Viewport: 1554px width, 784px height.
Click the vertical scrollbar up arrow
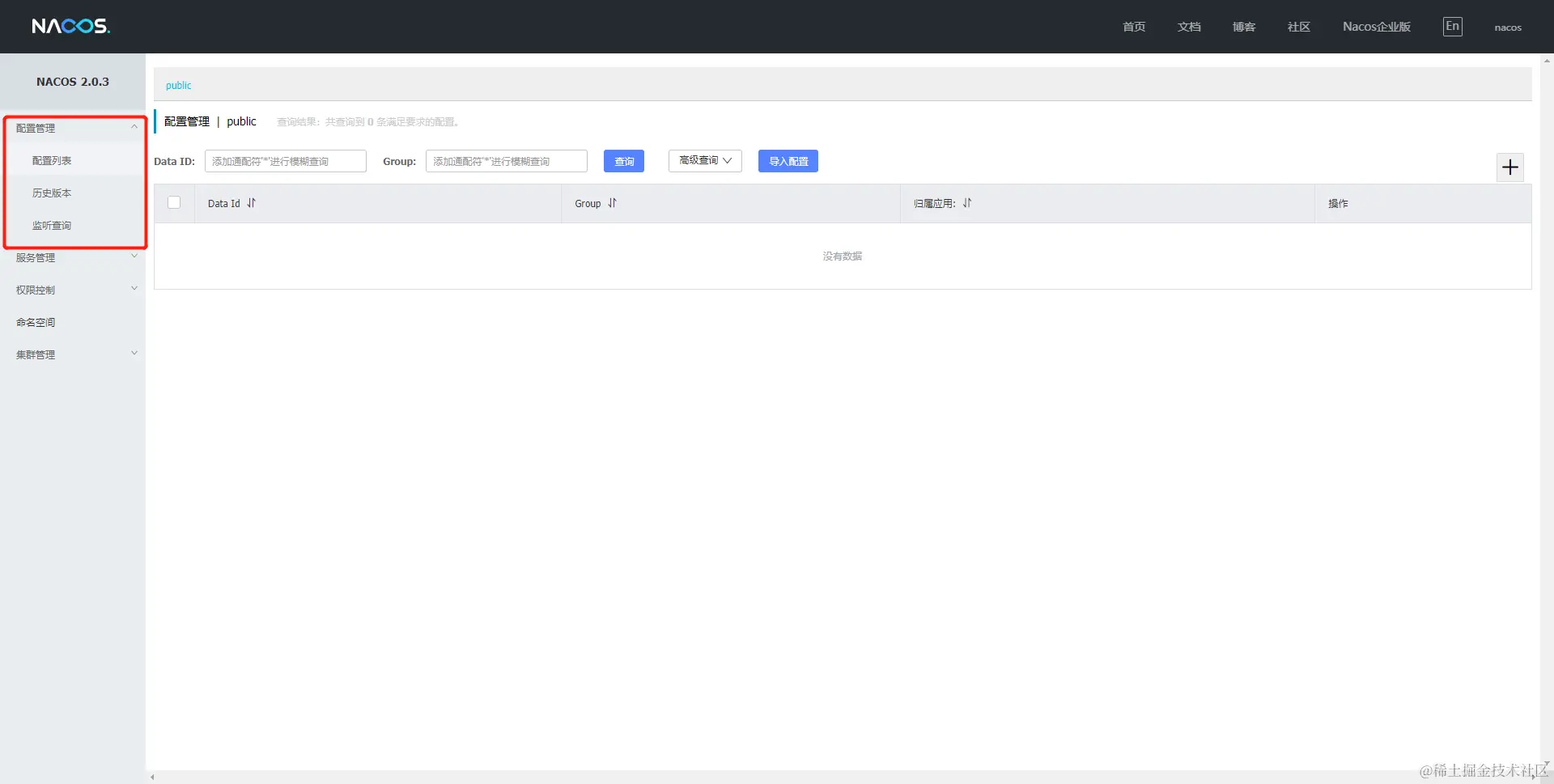point(1547,60)
